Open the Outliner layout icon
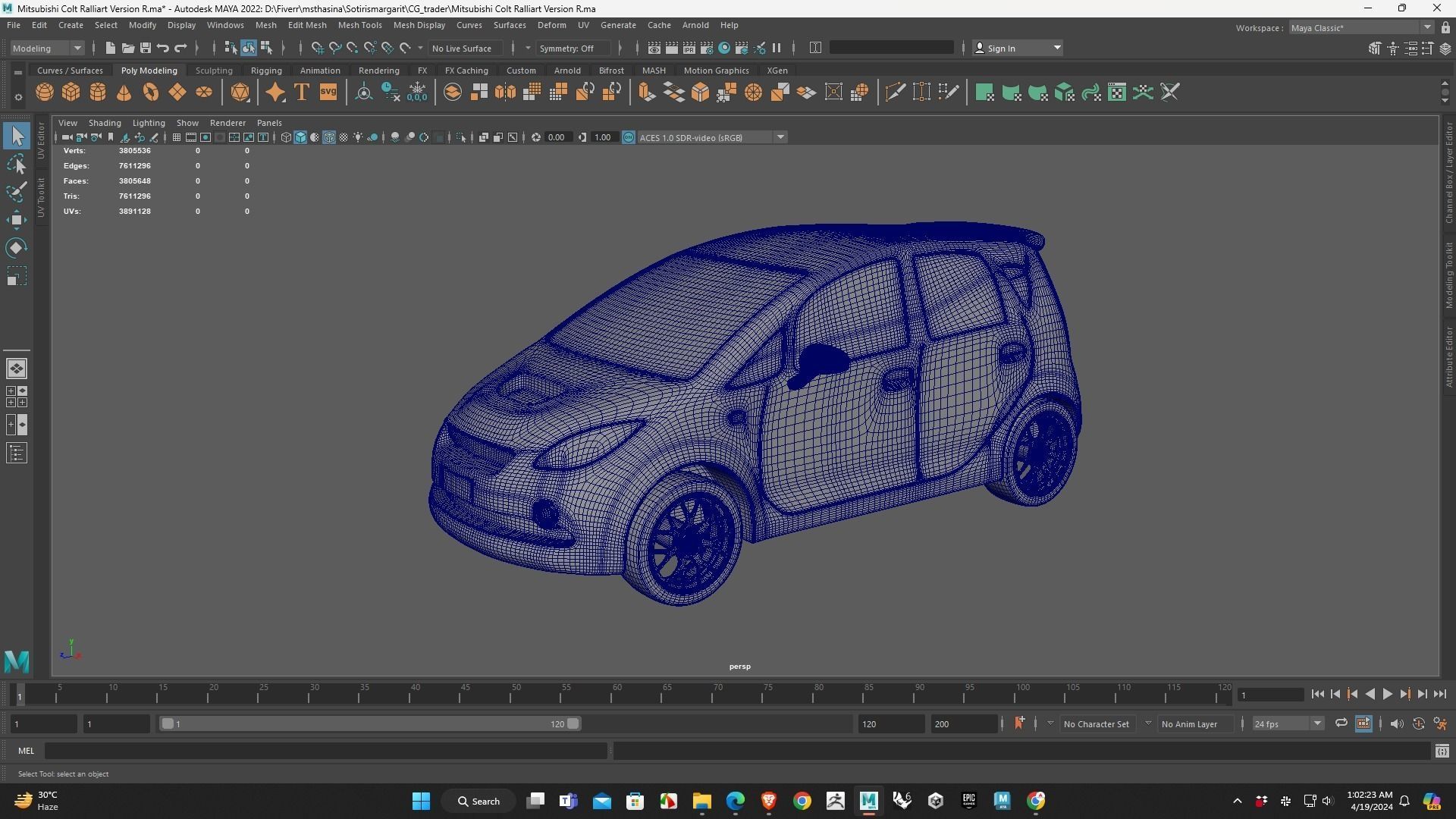 pyautogui.click(x=17, y=453)
